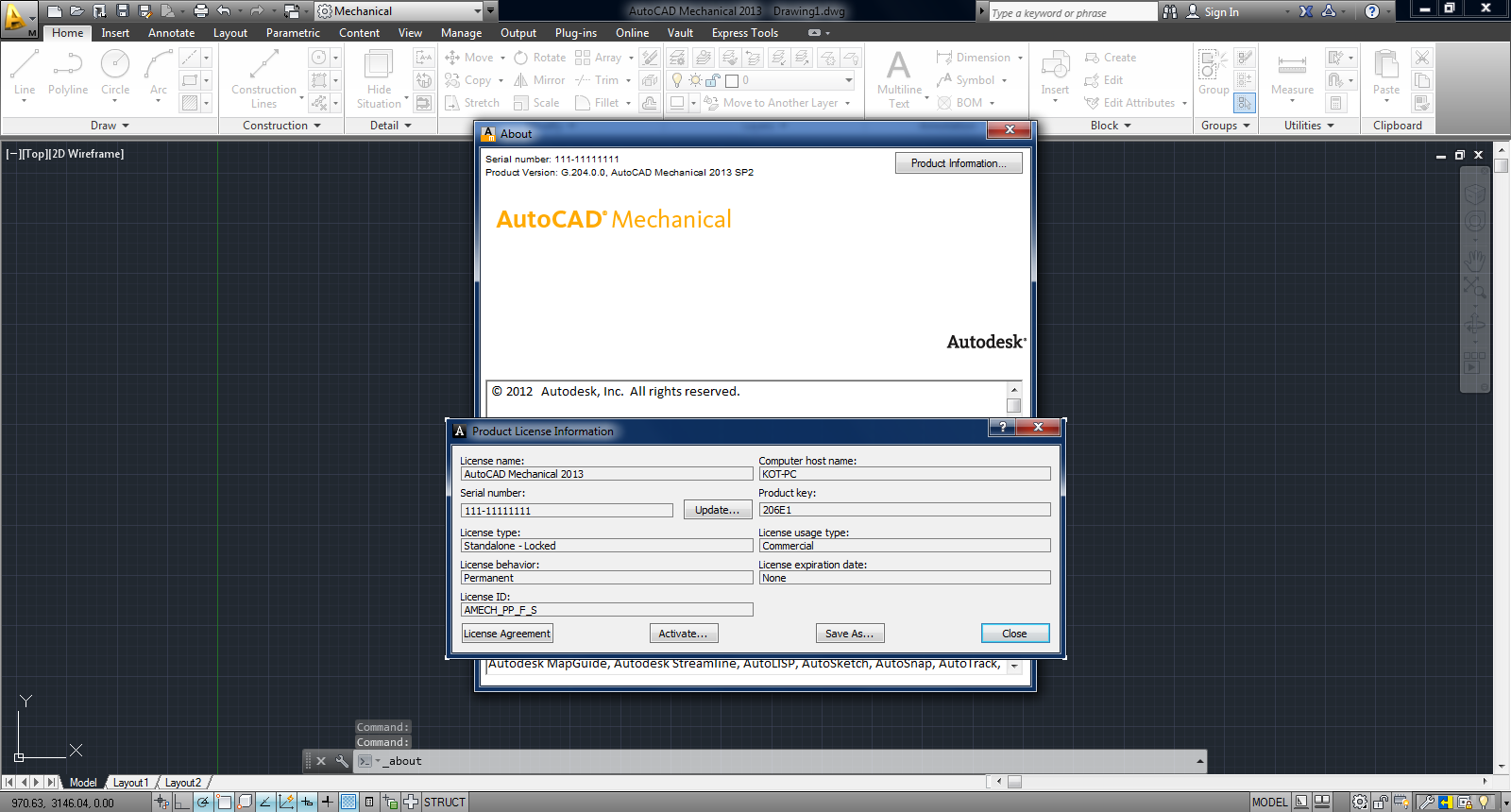Open the Annotate ribbon tab

(x=171, y=33)
